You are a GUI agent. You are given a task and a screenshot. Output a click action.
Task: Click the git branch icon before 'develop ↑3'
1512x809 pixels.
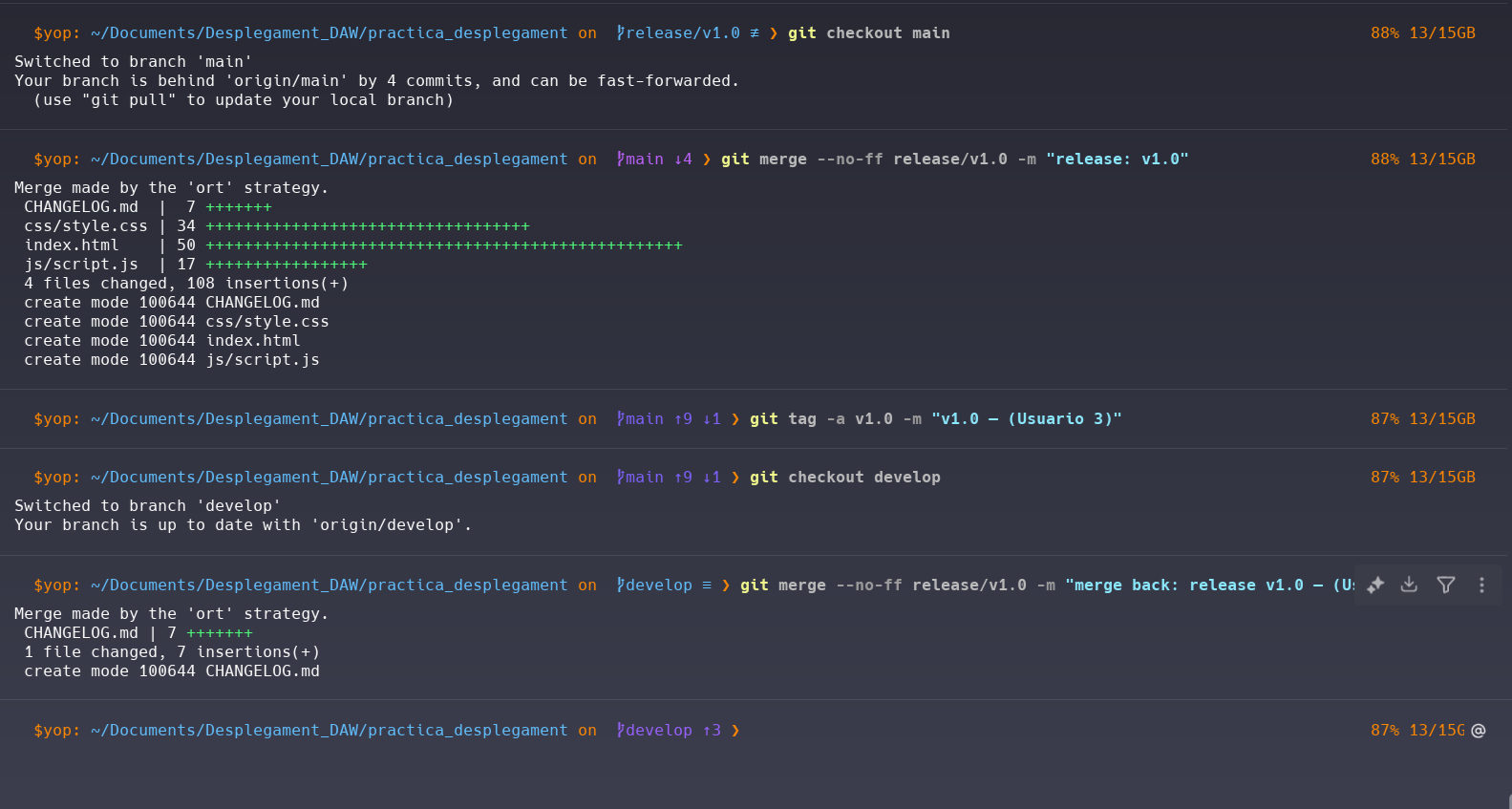pyautogui.click(x=620, y=731)
